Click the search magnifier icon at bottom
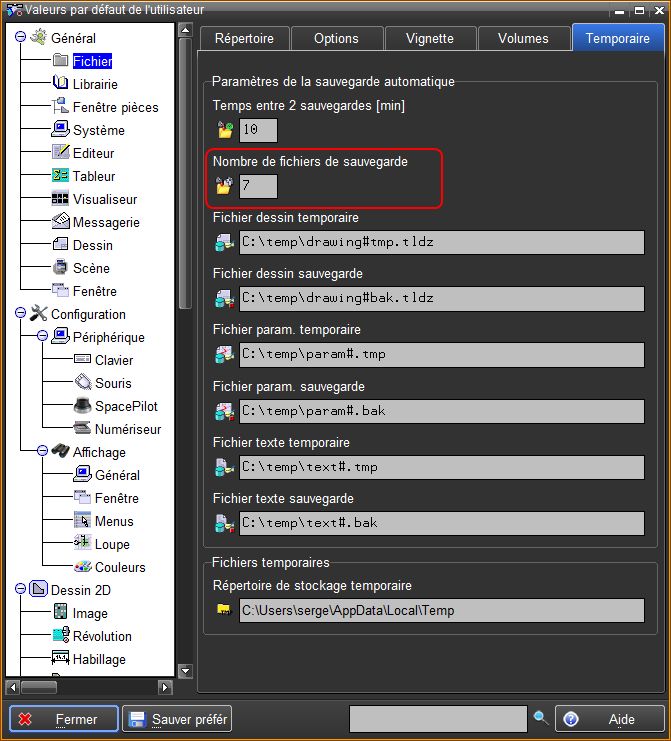671x741 pixels. point(541,718)
